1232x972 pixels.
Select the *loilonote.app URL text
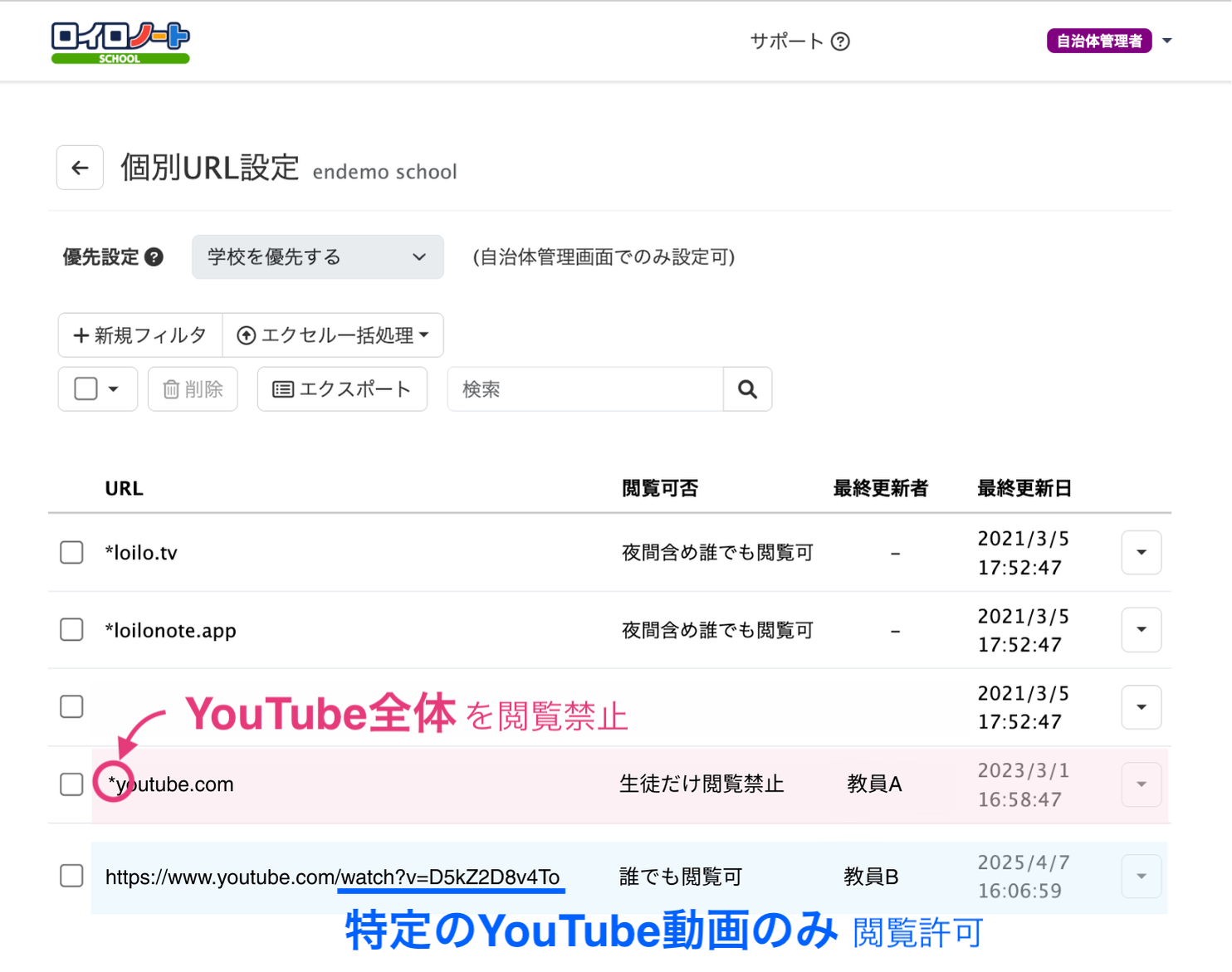171,631
